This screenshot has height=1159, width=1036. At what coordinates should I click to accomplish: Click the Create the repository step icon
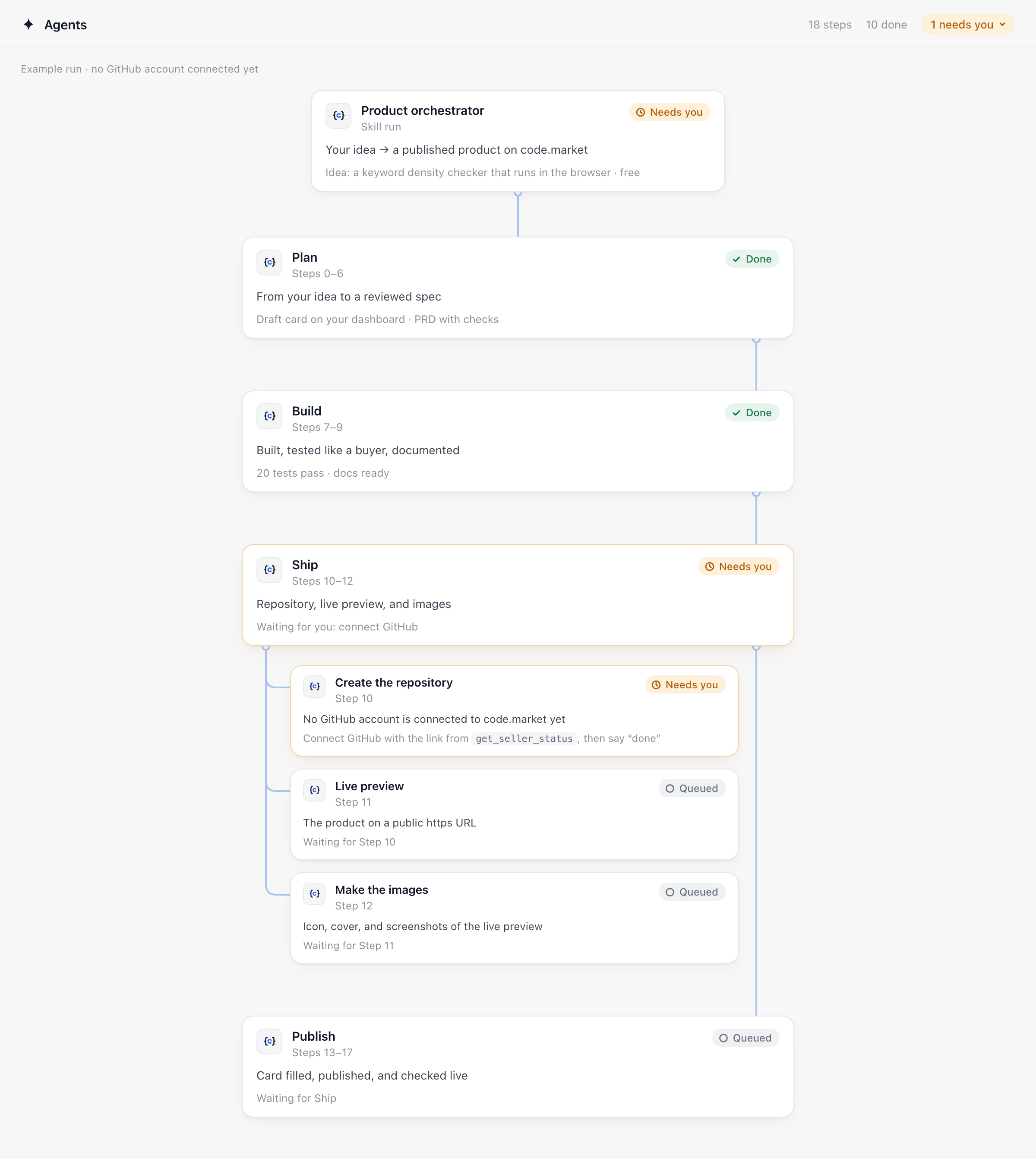pyautogui.click(x=314, y=687)
